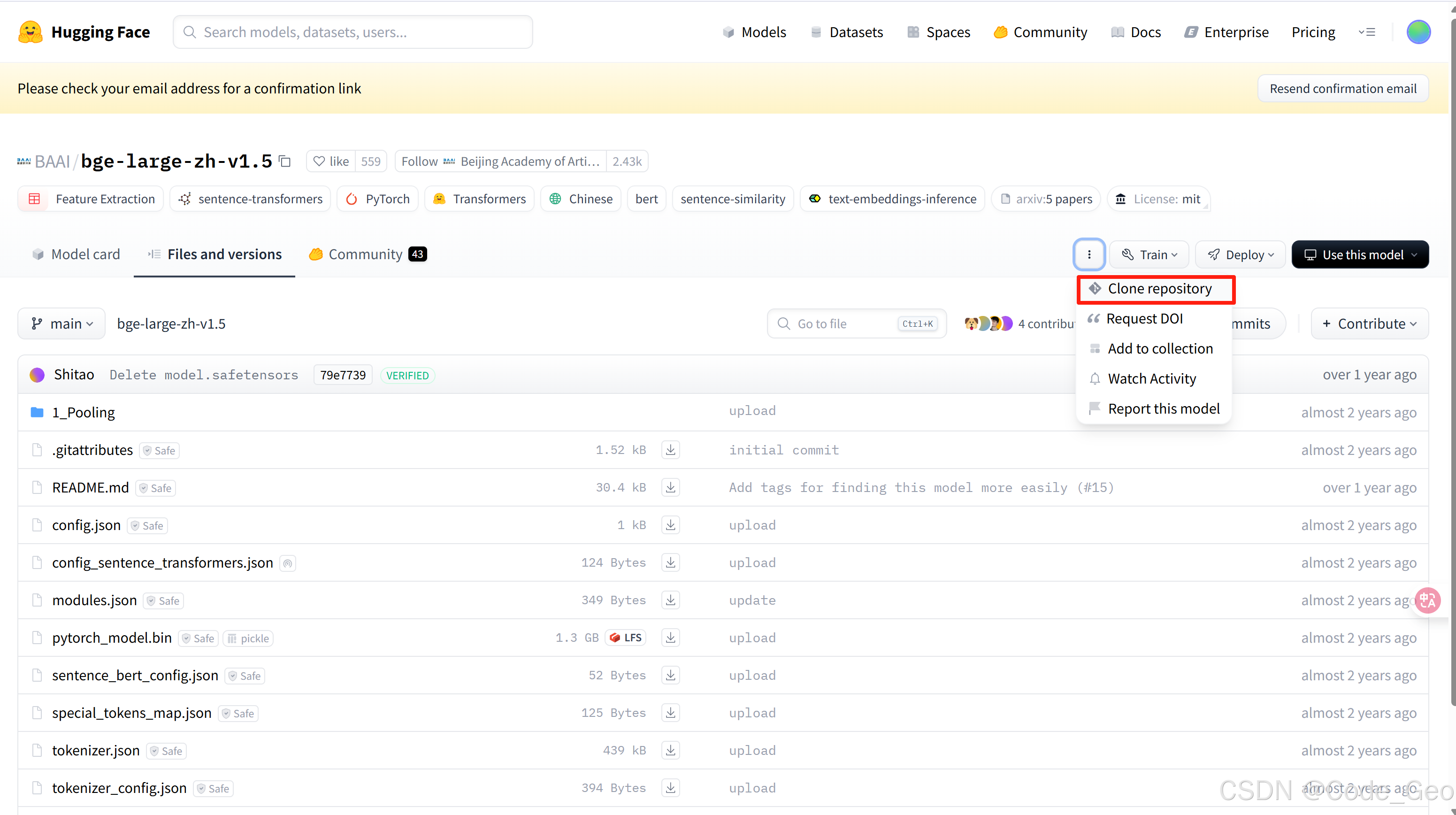Click the contributors avatar group
The image size is (1456, 815).
(x=988, y=324)
